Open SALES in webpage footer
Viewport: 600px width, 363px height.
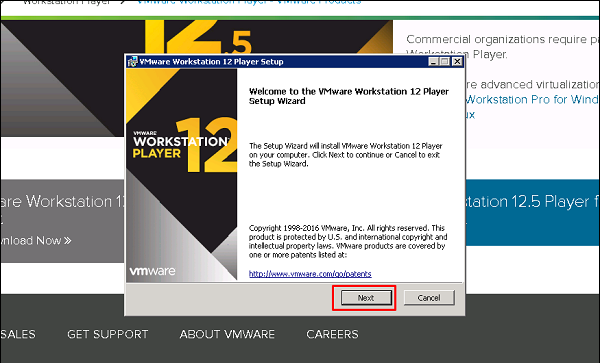(x=18, y=334)
